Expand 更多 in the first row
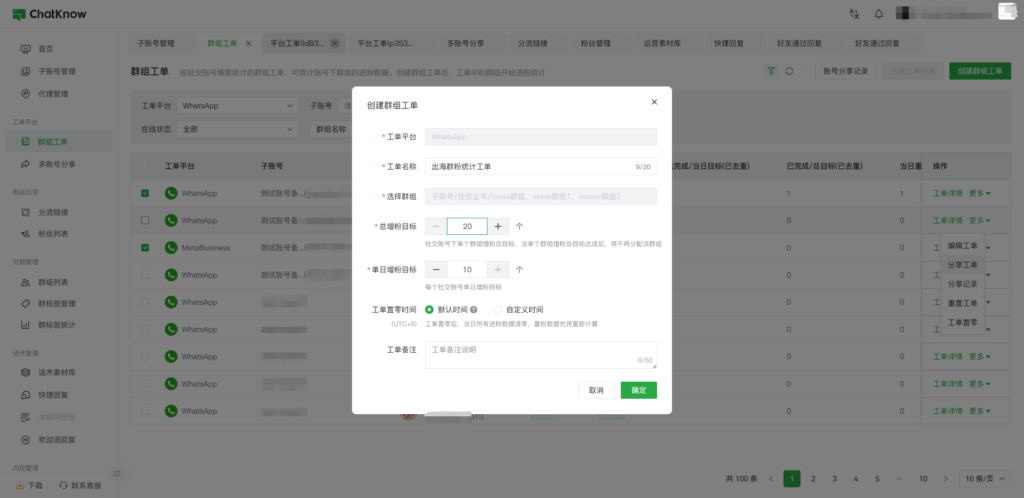The width and height of the screenshot is (1024, 498). (x=980, y=193)
